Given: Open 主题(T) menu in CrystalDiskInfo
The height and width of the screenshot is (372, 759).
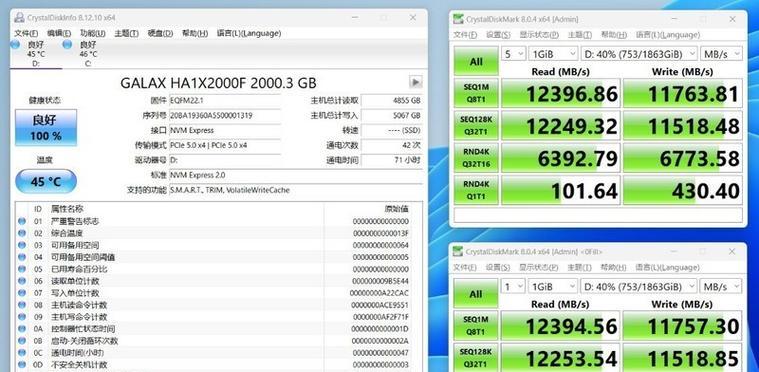Looking at the screenshot, I should [126, 33].
